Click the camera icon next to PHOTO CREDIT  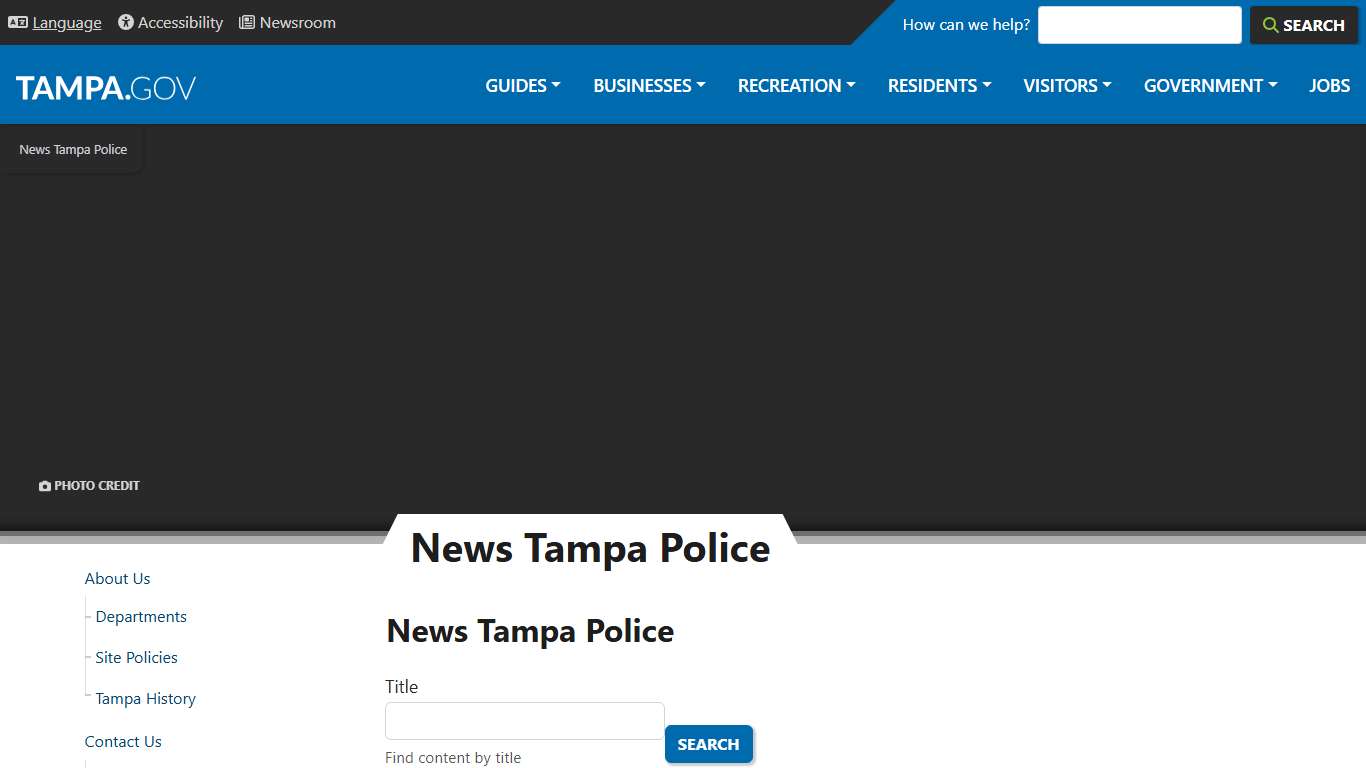44,485
